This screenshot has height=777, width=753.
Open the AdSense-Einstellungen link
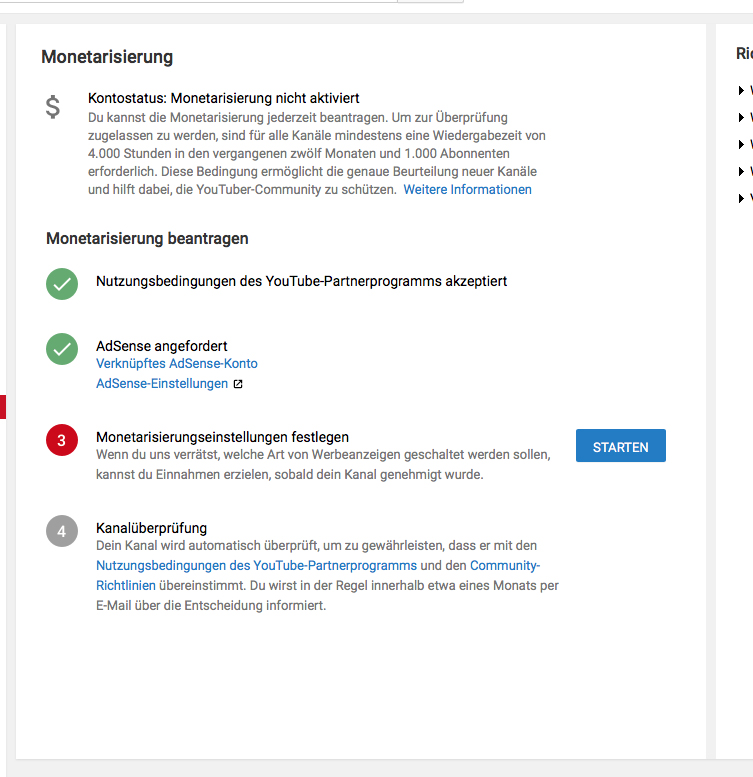click(162, 384)
